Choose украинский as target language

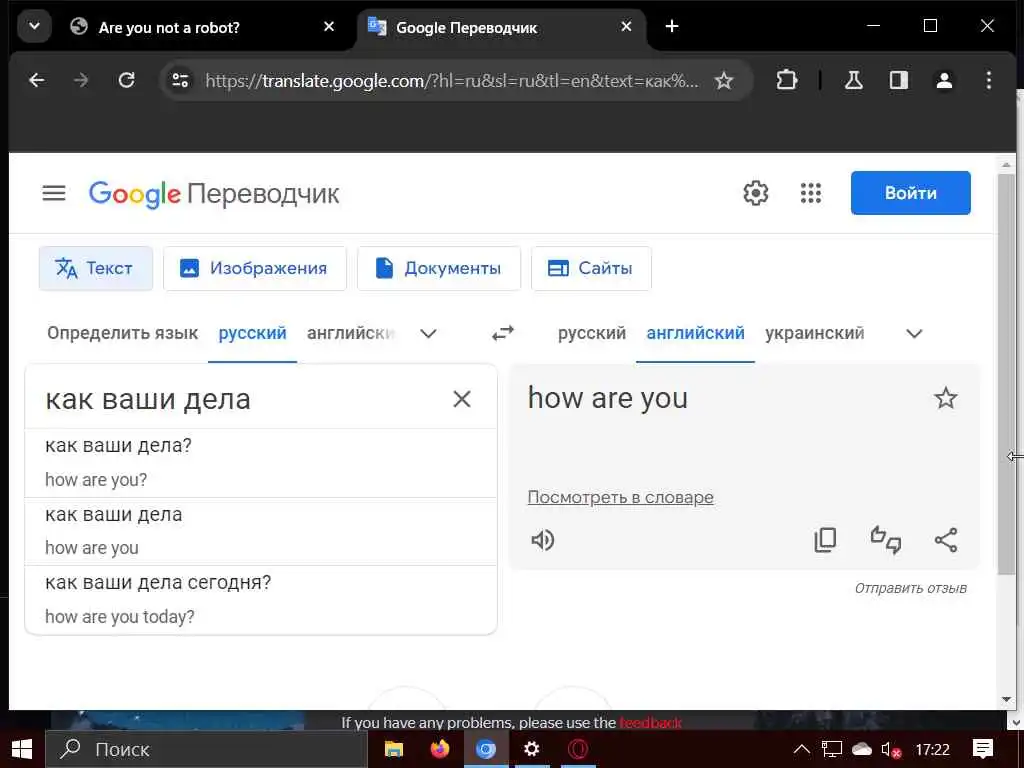tap(814, 333)
